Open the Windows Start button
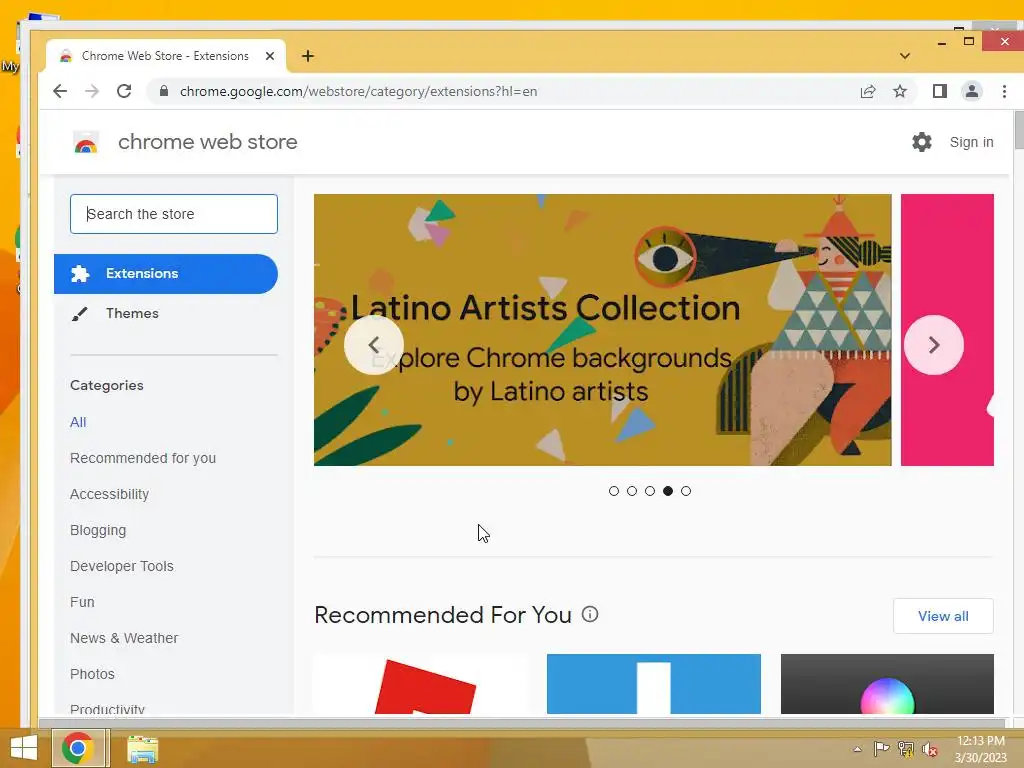This screenshot has width=1024, height=768. click(24, 748)
